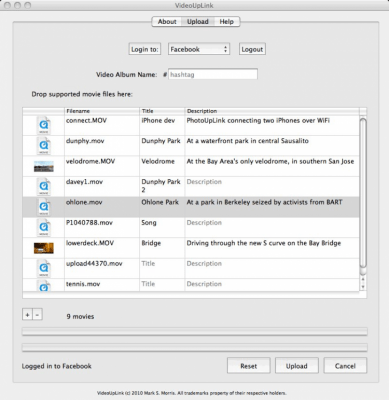
Task: Click the Logout button
Action: [x=252, y=49]
